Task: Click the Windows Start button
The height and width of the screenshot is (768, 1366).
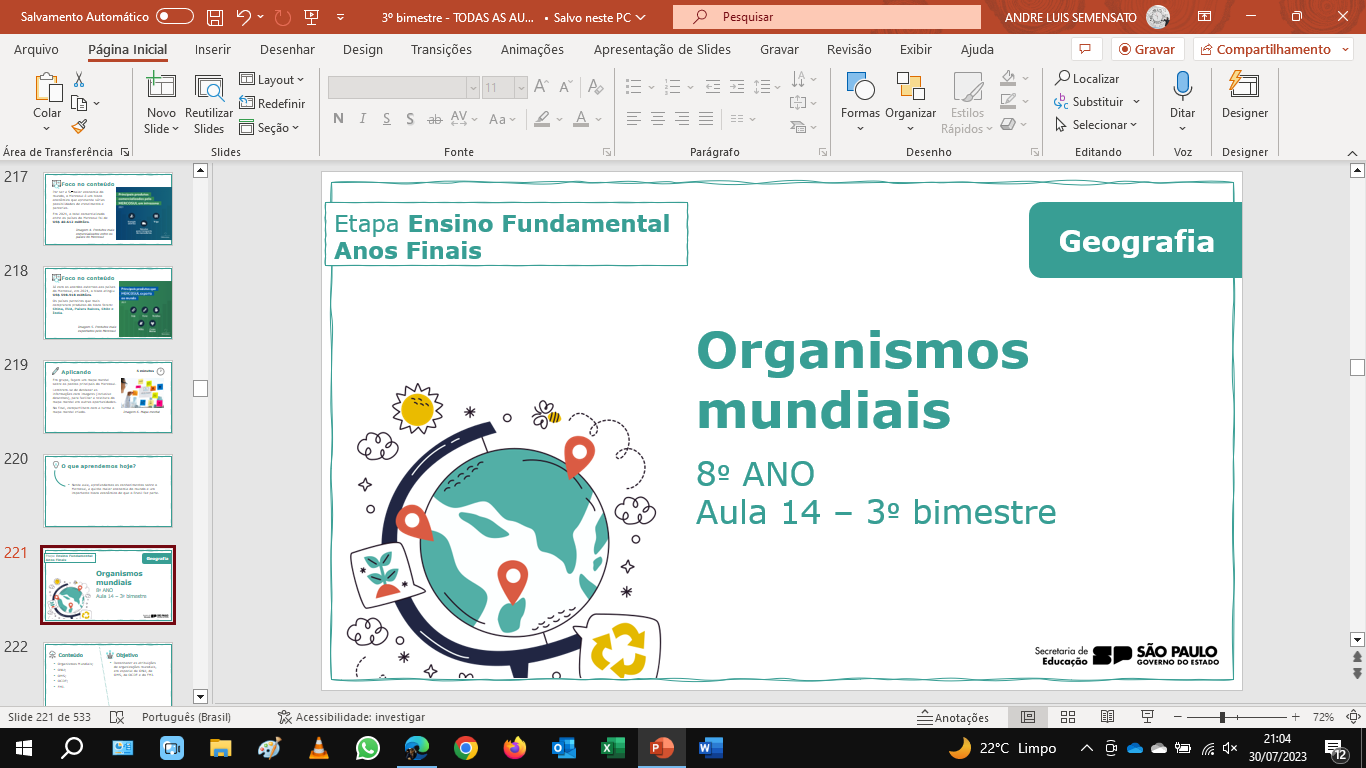Action: (23, 747)
